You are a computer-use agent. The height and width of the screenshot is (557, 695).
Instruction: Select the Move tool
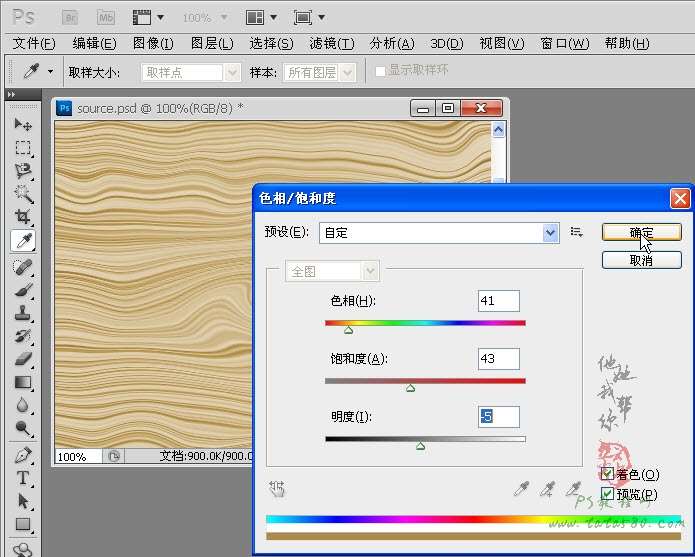[23, 125]
